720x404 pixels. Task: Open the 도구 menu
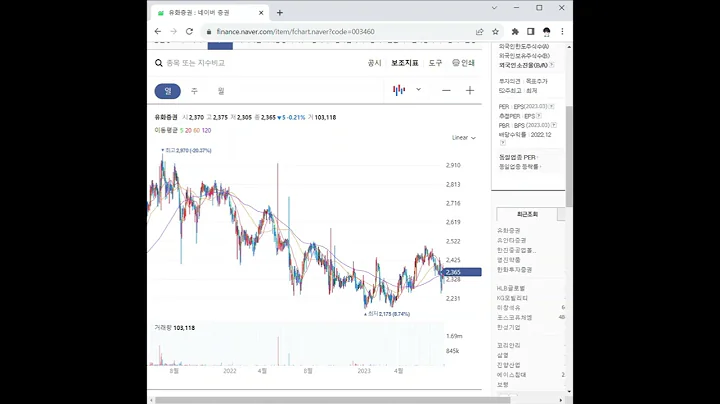click(x=435, y=63)
